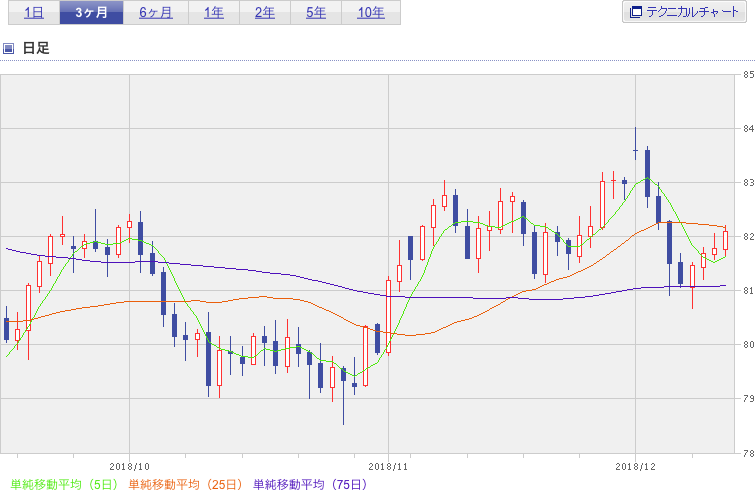Click the 単純移動平均（5日） legend label
Screen dimensions: 755x493
(64, 484)
